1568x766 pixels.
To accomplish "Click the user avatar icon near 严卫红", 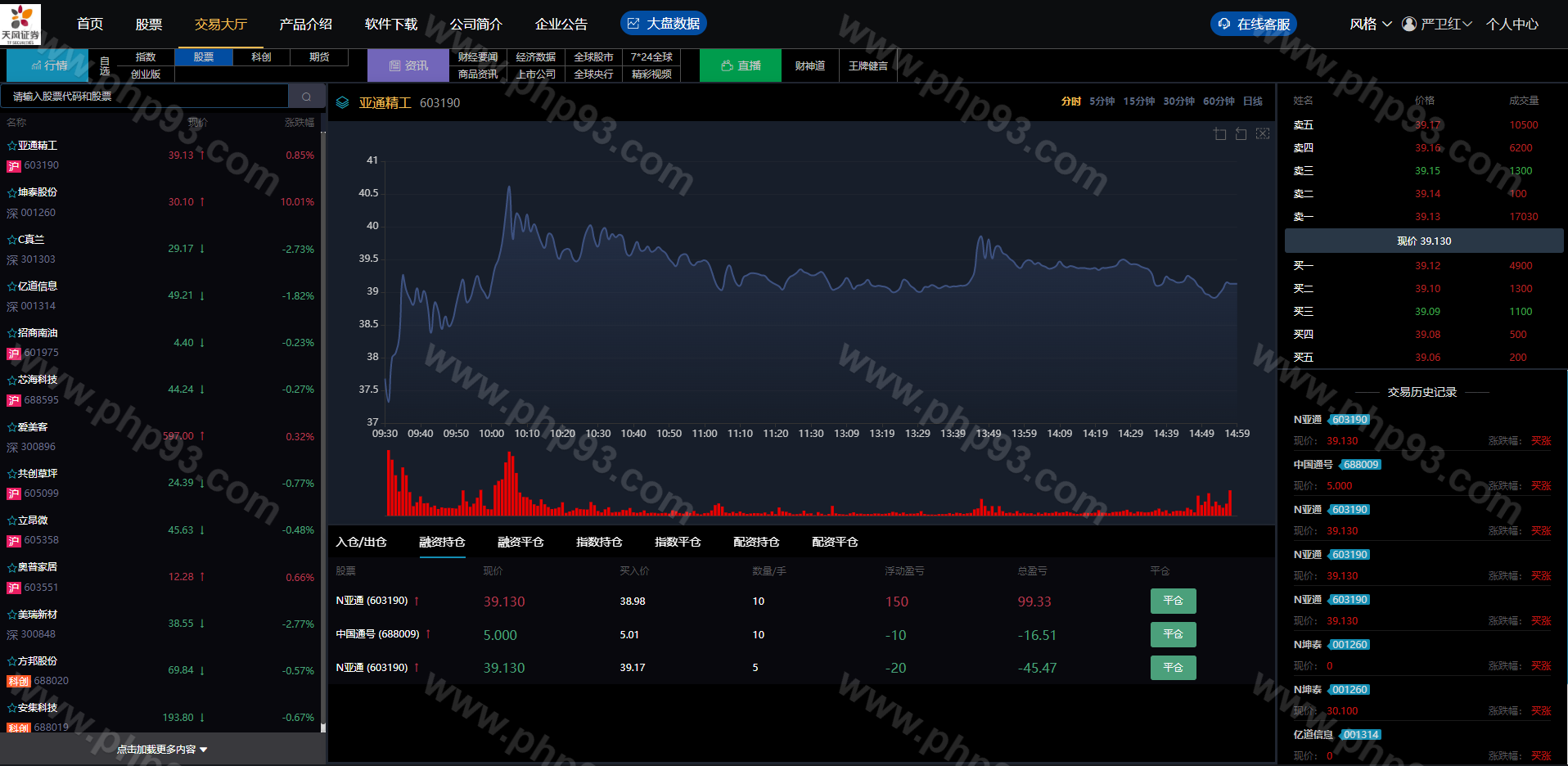I will coord(1409,24).
